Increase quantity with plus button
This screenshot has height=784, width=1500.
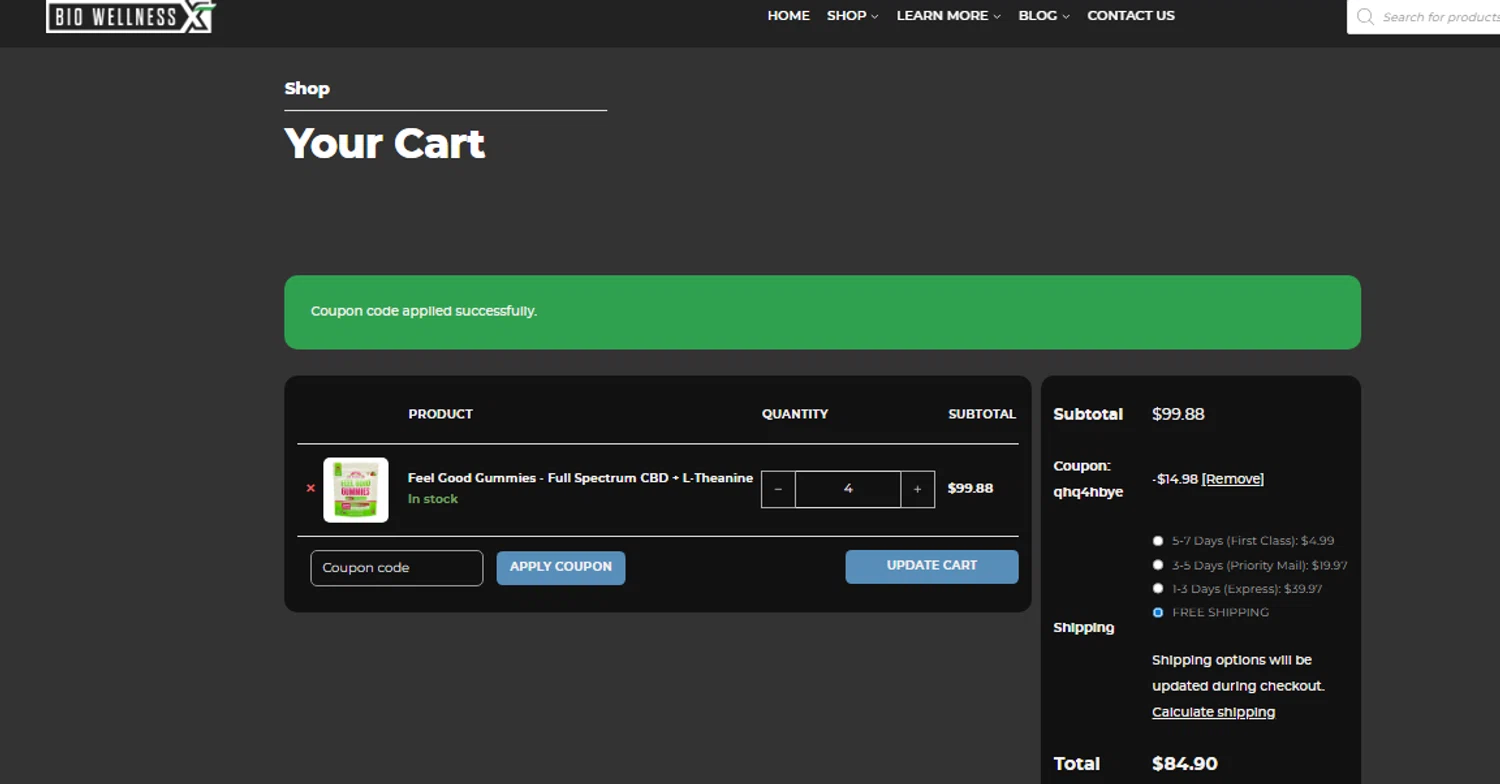pyautogui.click(x=917, y=489)
